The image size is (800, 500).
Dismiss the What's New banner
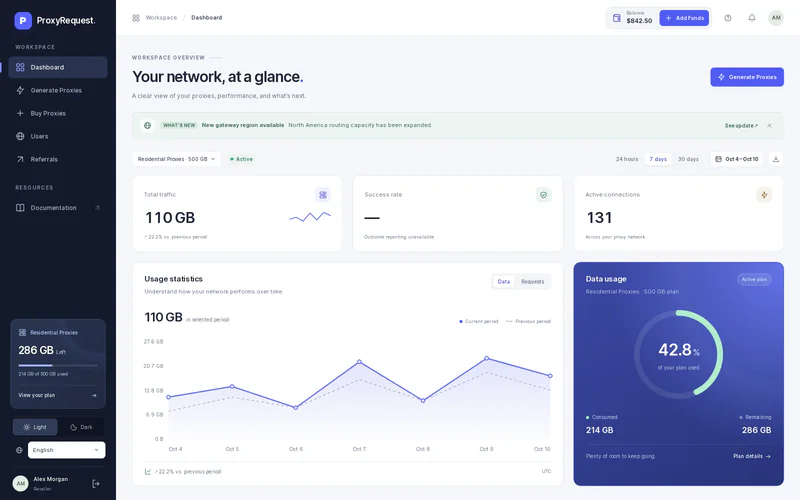coord(769,126)
